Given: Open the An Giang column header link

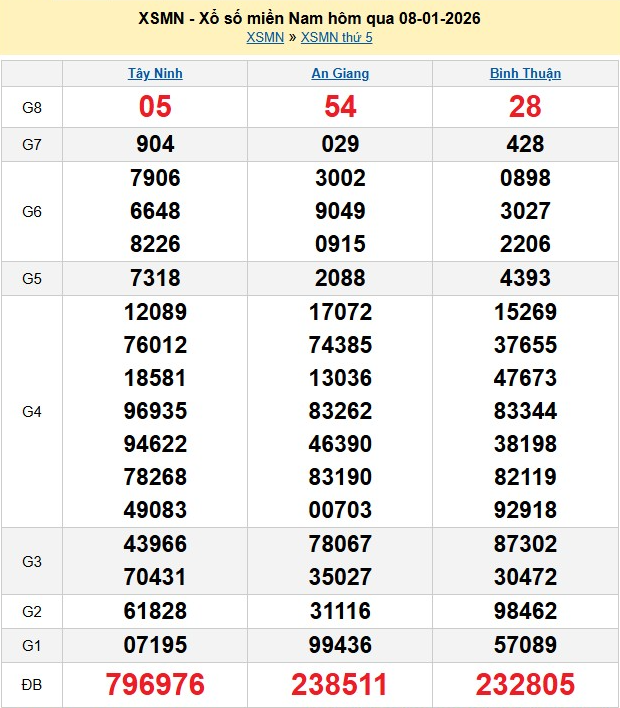Looking at the screenshot, I should [x=340, y=73].
